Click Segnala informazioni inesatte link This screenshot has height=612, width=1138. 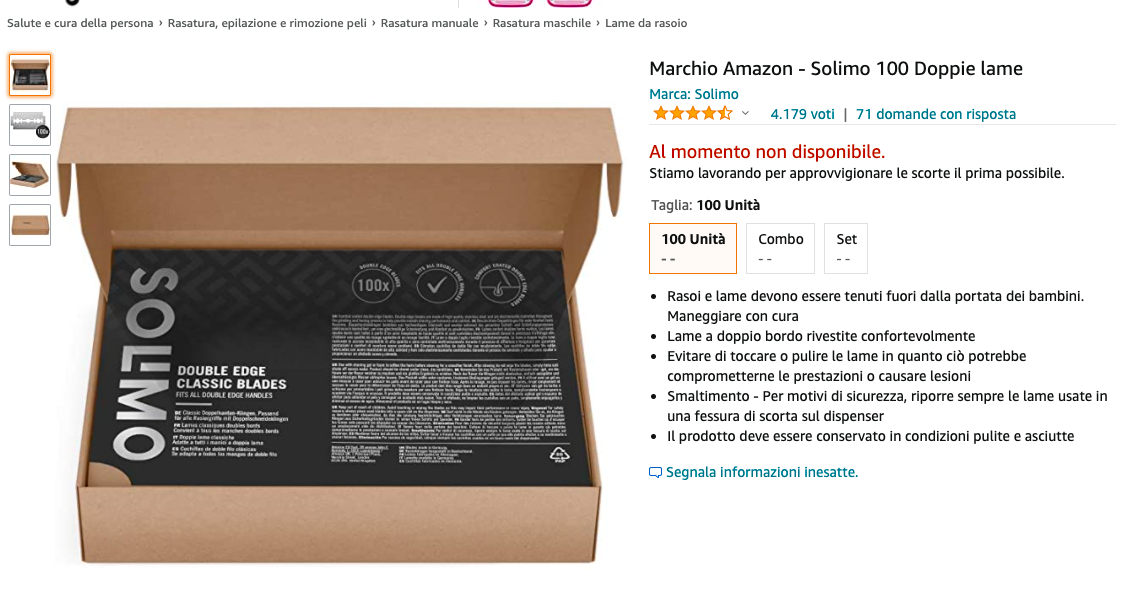[762, 472]
